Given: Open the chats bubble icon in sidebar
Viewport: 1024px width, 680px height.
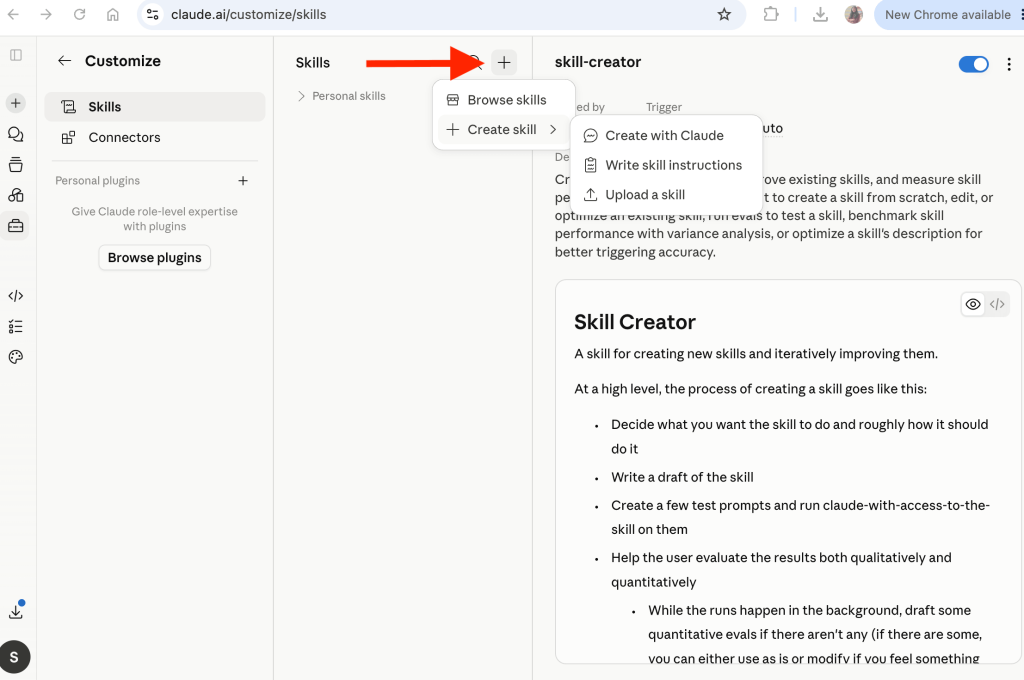Looking at the screenshot, I should pyautogui.click(x=16, y=134).
